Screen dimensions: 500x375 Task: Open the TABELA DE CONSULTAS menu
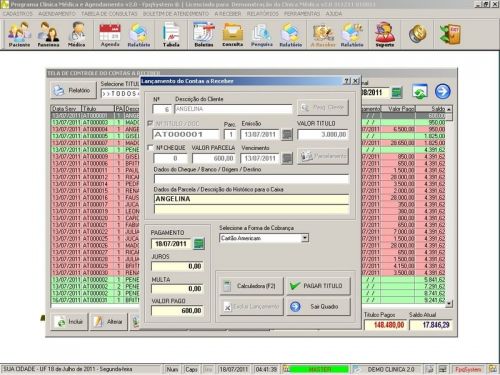coord(109,14)
